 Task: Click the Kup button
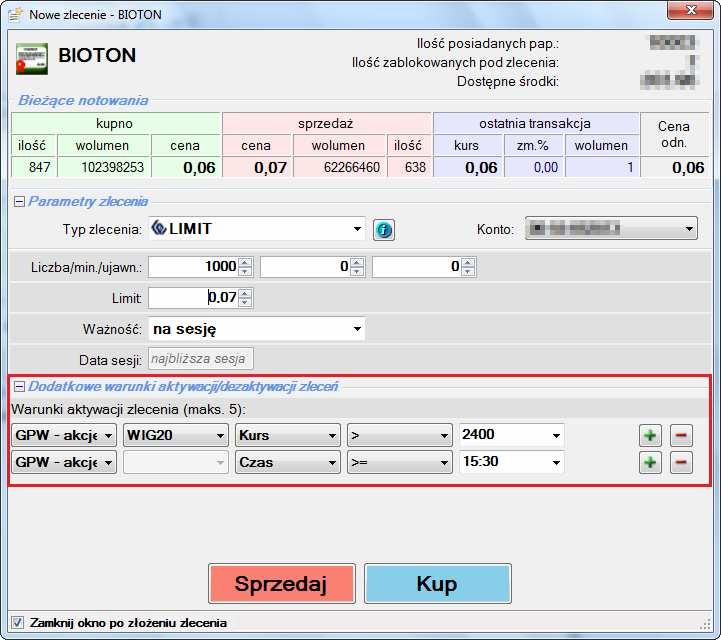pos(437,583)
